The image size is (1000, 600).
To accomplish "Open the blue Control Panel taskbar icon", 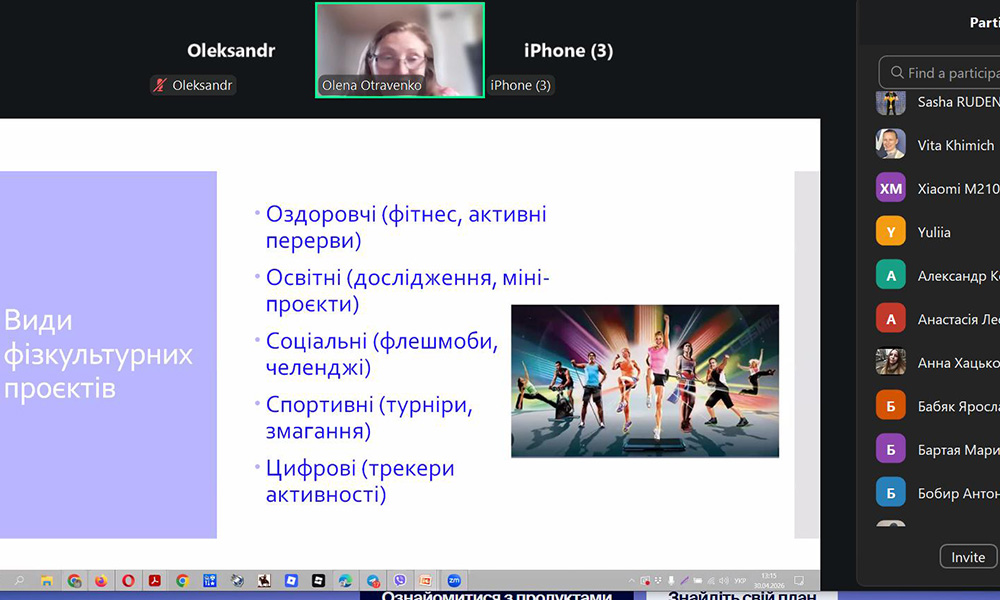I will point(210,580).
